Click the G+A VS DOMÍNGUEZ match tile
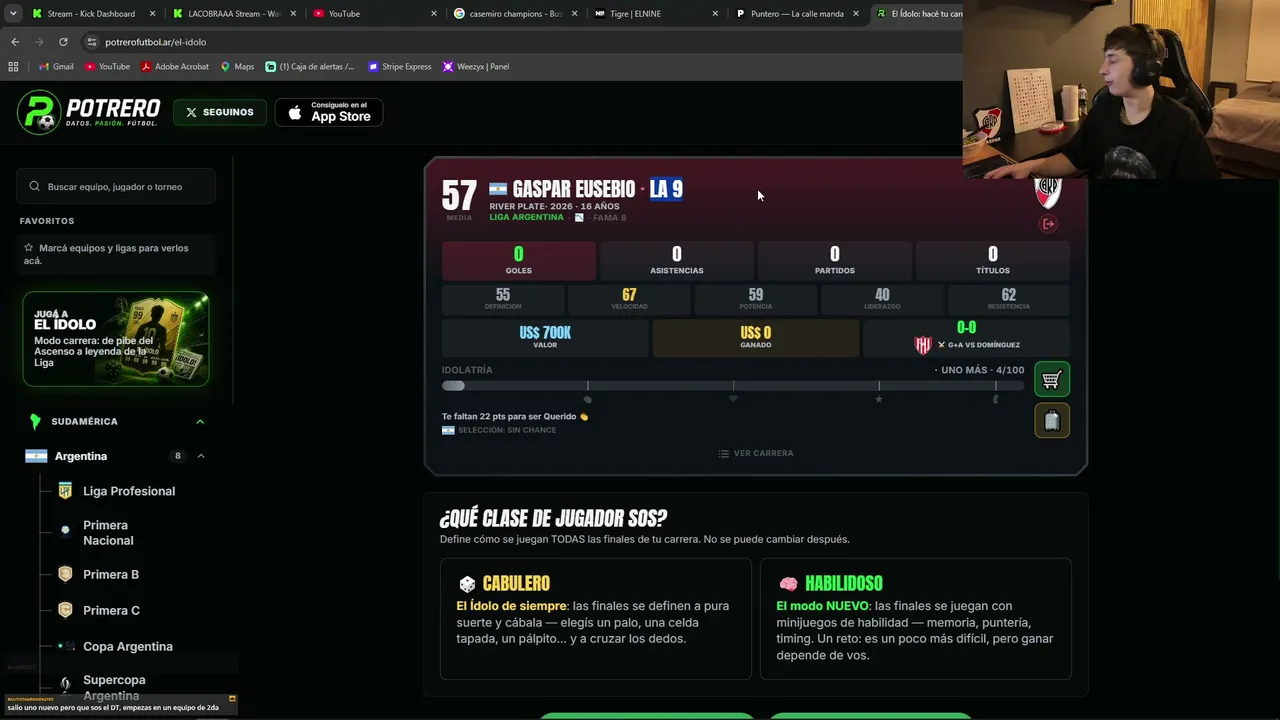This screenshot has width=1280, height=720. tap(966, 338)
